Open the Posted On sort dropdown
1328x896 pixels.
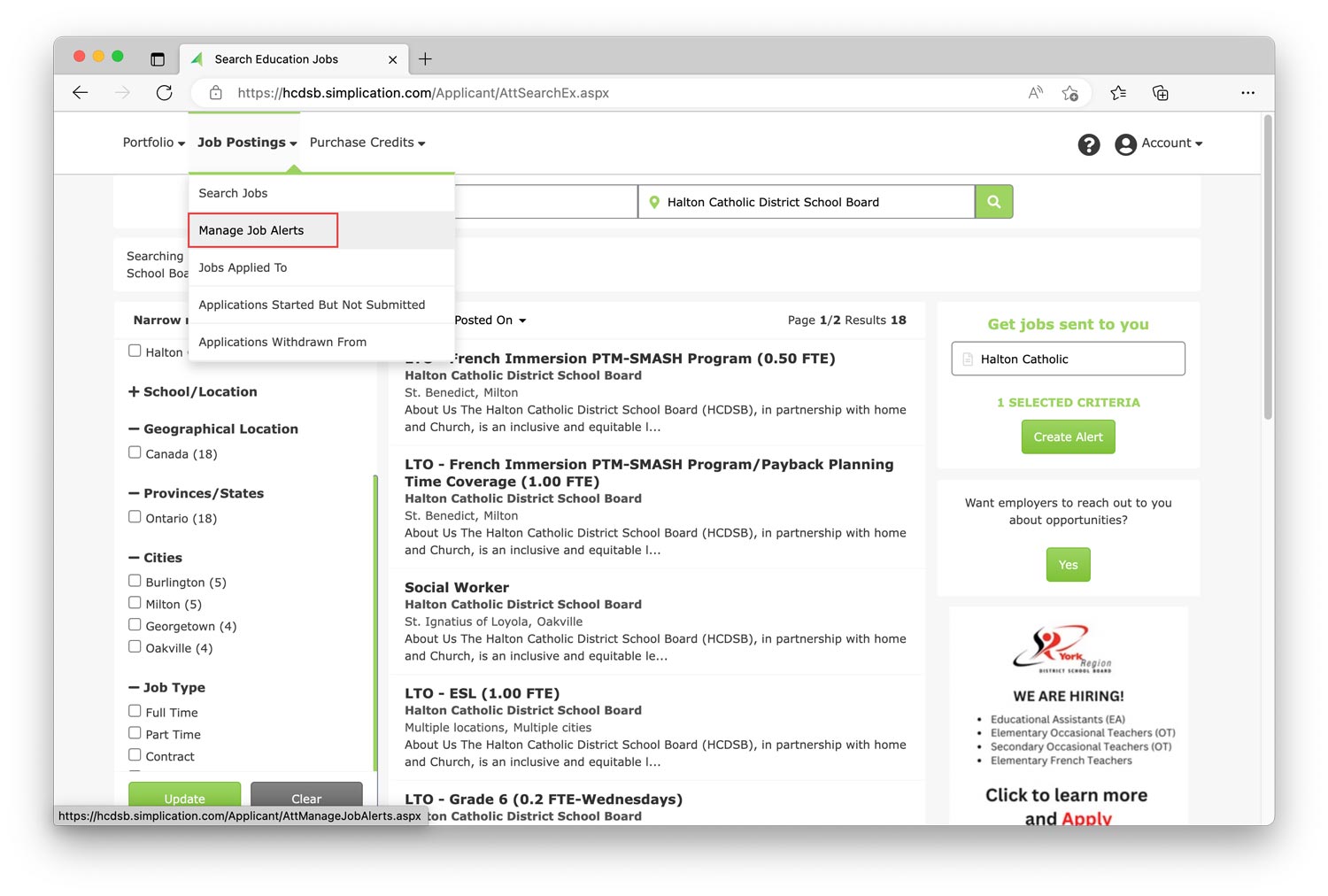pos(490,321)
